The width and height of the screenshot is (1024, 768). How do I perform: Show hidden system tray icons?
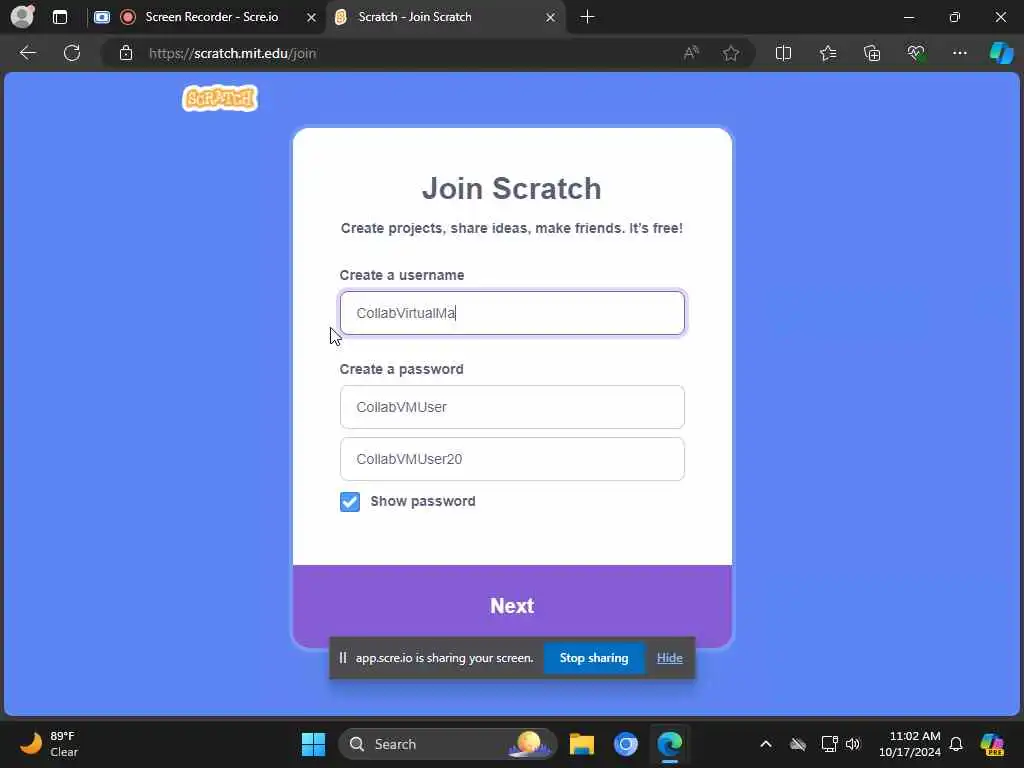(x=766, y=744)
